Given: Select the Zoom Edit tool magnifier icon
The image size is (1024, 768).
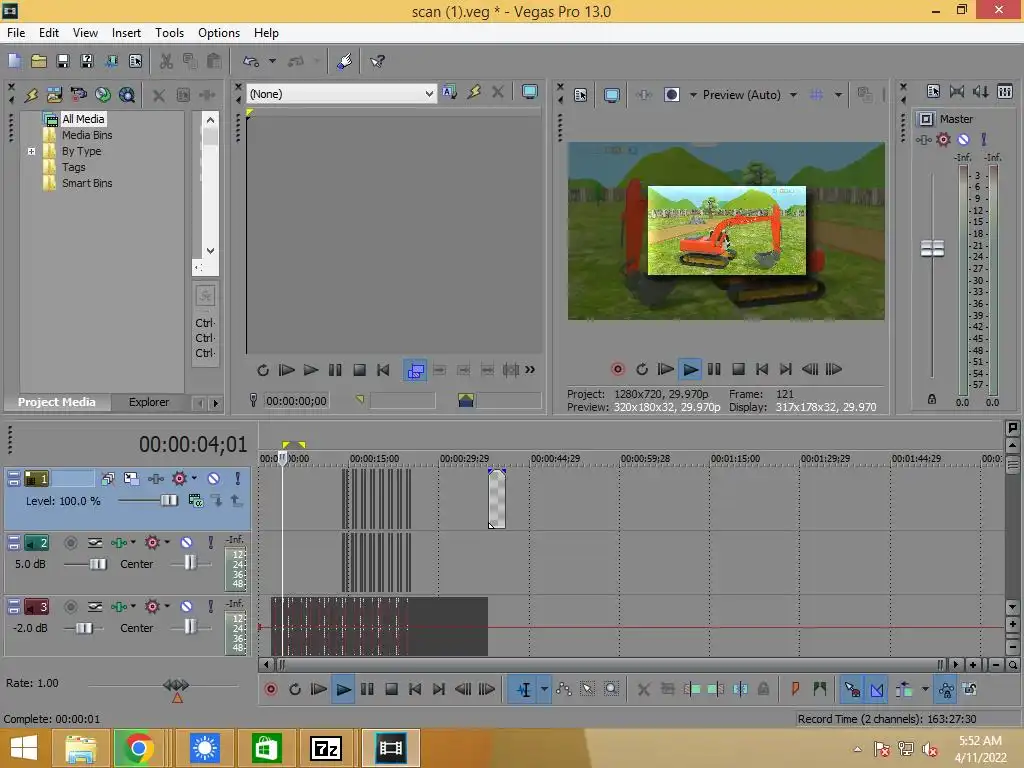Looking at the screenshot, I should (x=611, y=690).
